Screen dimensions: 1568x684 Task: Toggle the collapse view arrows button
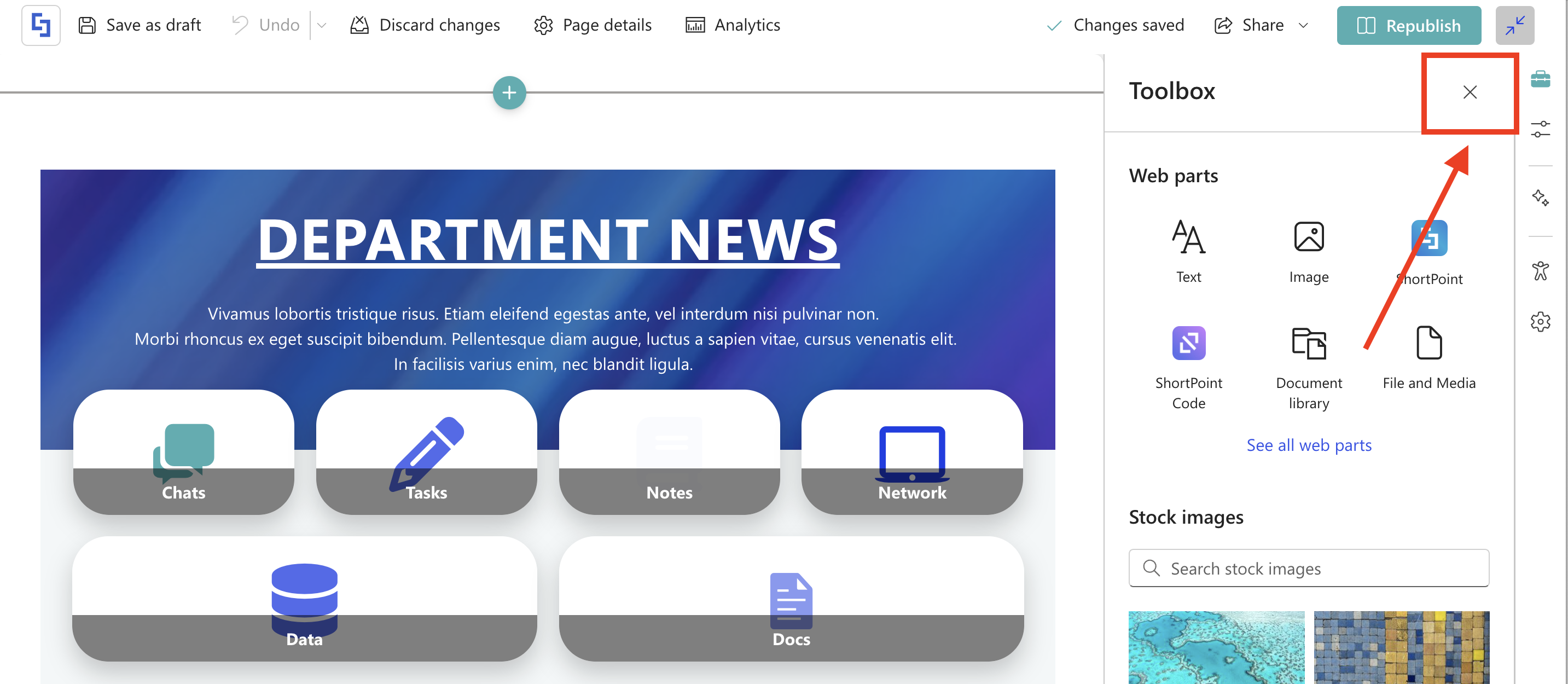tap(1514, 26)
